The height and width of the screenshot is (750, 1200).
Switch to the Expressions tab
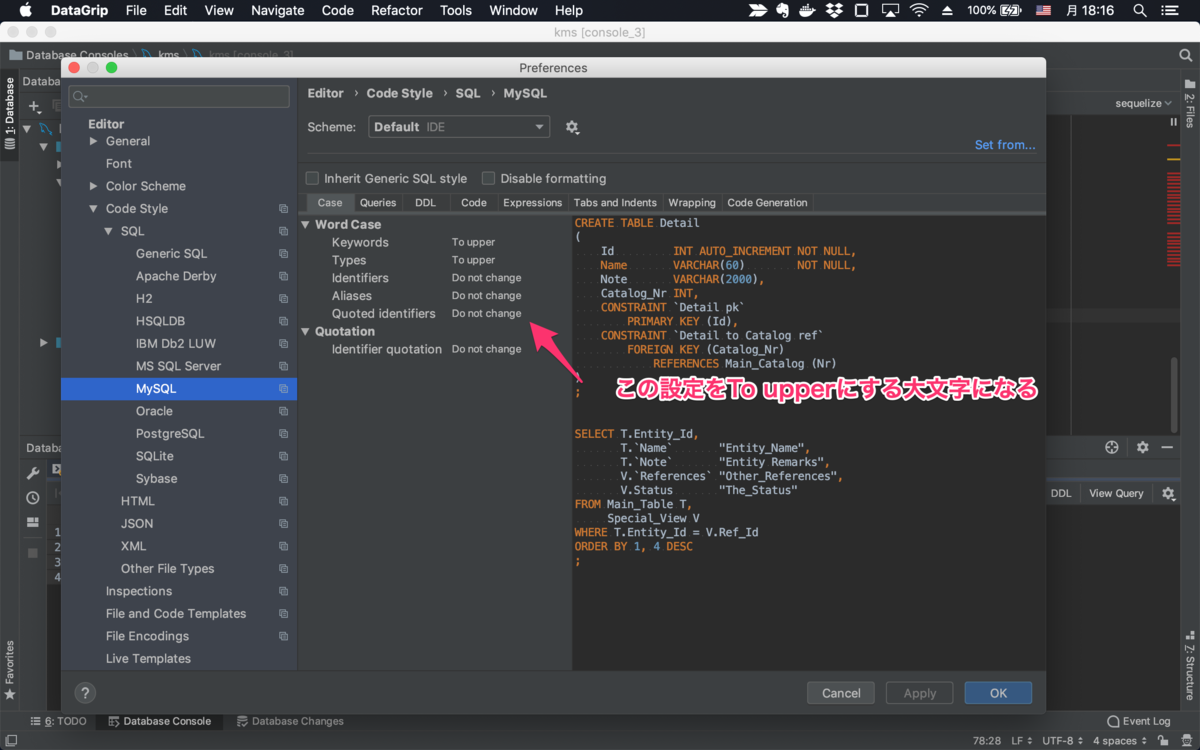click(x=533, y=203)
